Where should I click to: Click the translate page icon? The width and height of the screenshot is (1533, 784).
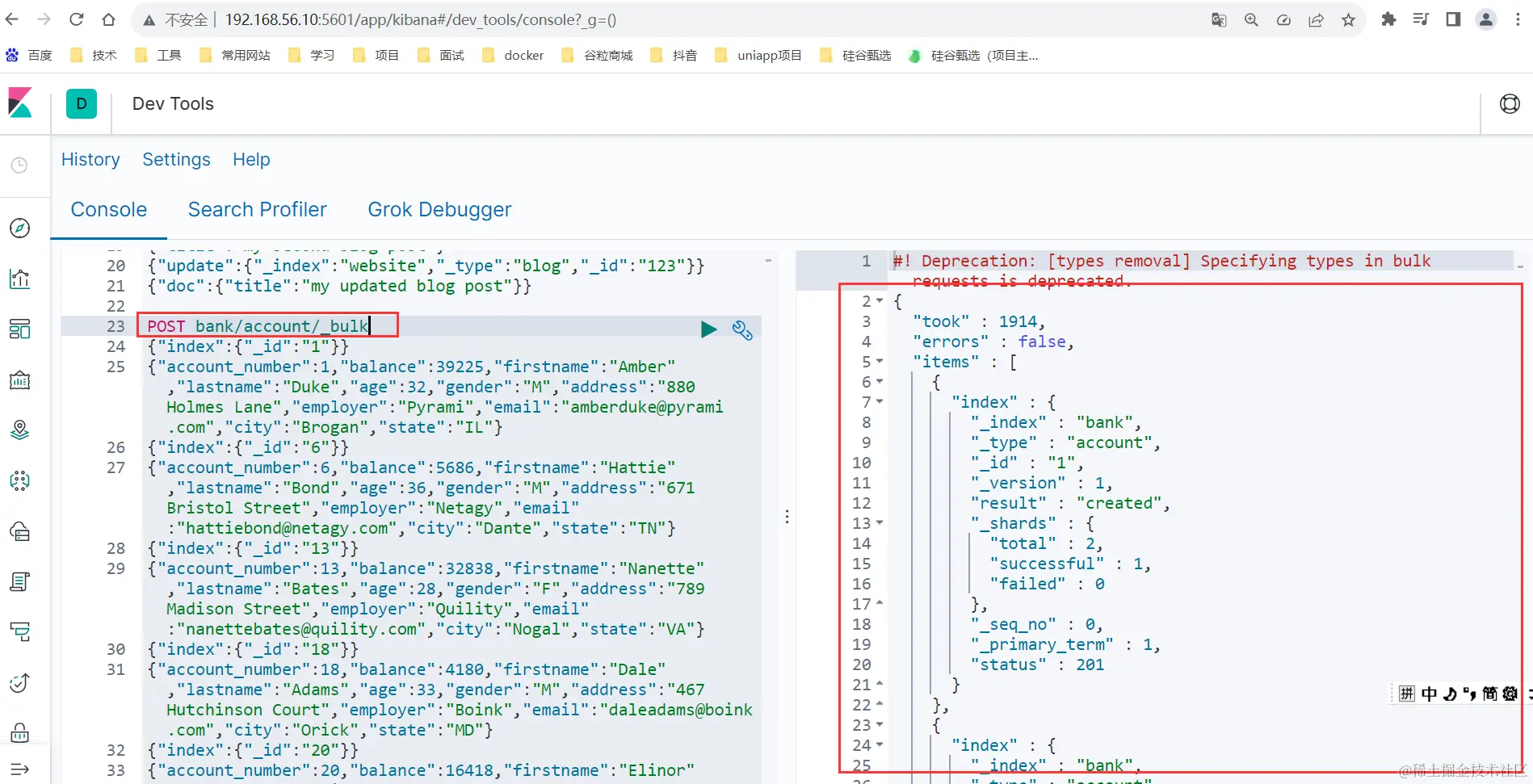(1219, 20)
